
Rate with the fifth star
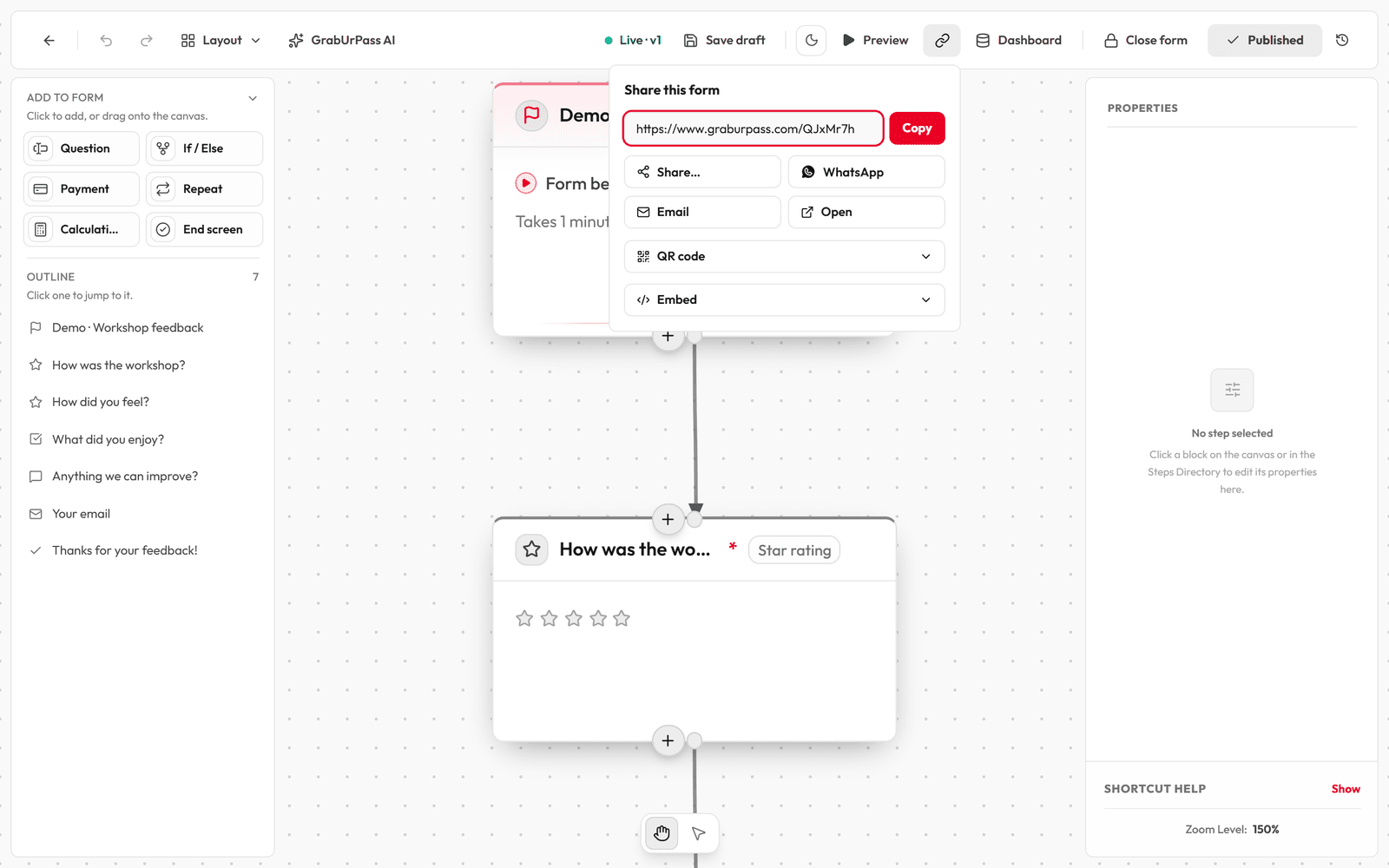point(622,618)
